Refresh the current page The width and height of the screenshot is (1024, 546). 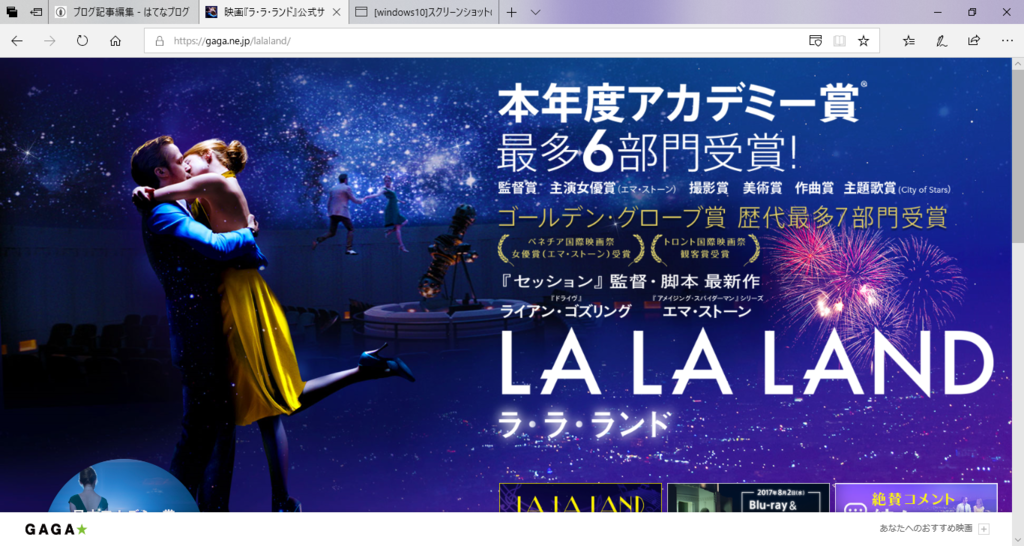(82, 40)
